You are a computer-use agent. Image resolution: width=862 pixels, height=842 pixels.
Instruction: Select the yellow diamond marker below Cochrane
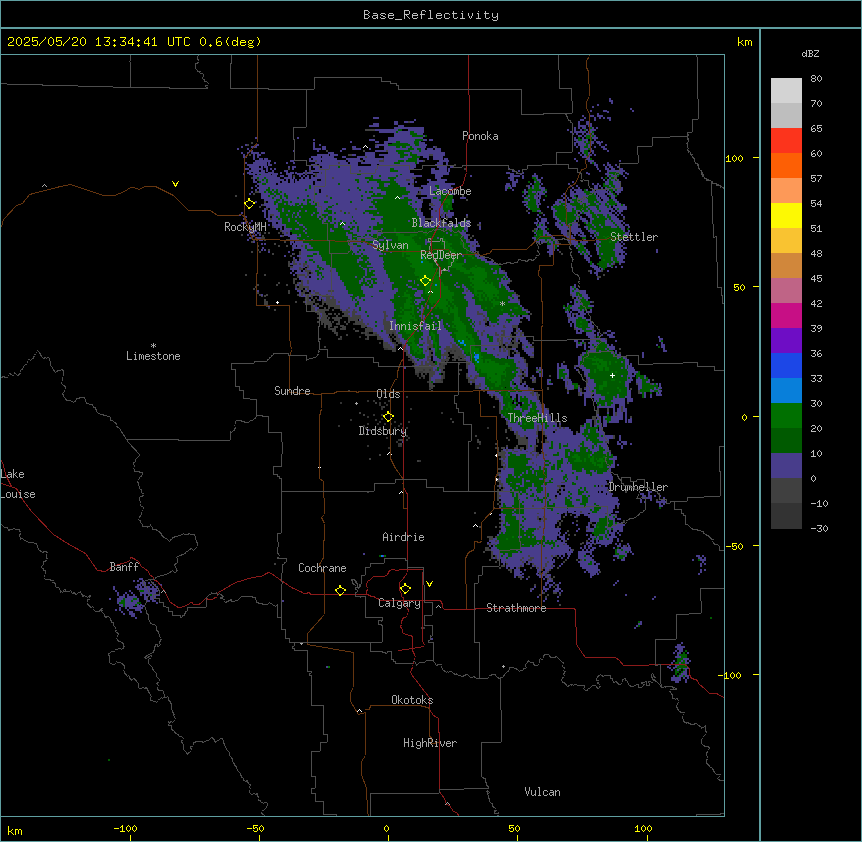point(340,590)
